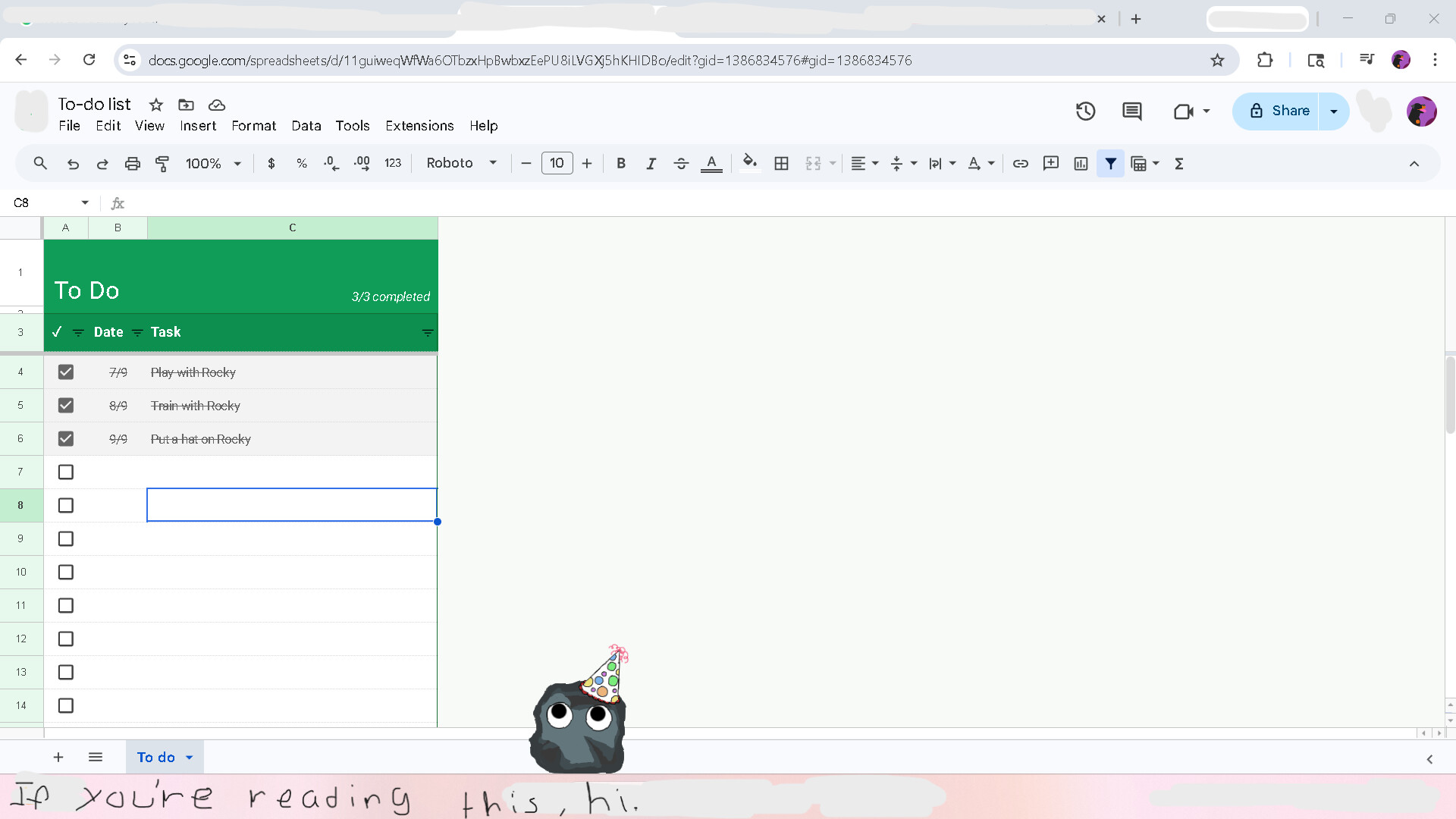Viewport: 1456px width, 819px height.
Task: Open the Format menu
Action: (x=253, y=126)
